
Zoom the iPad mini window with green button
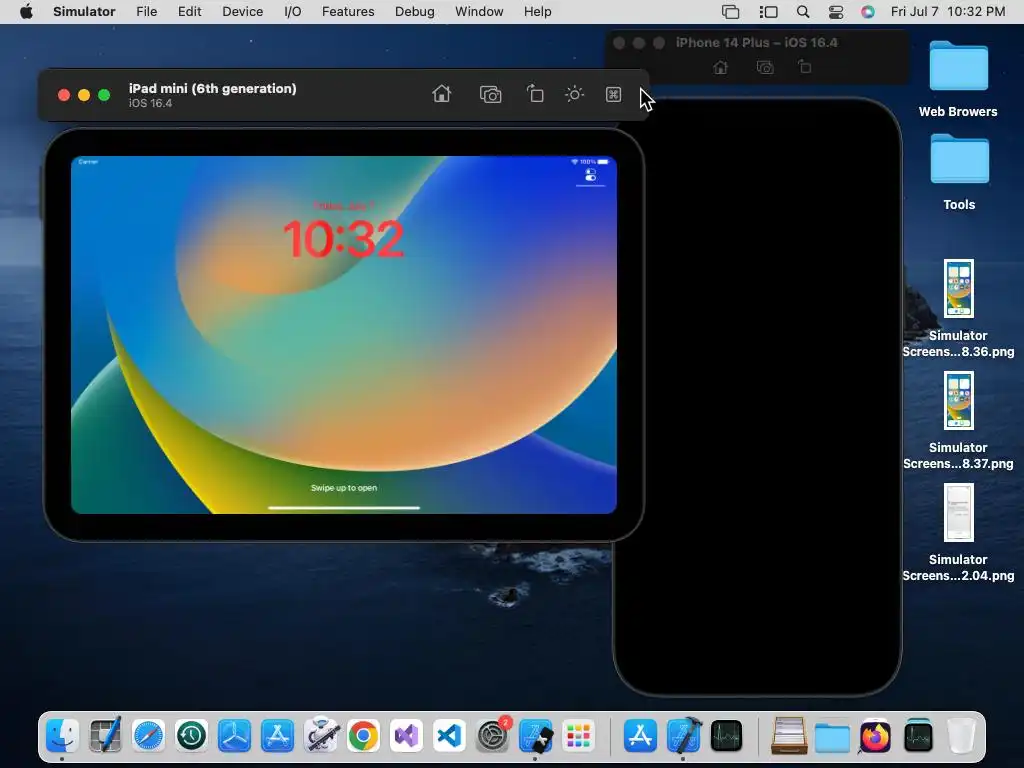point(104,95)
